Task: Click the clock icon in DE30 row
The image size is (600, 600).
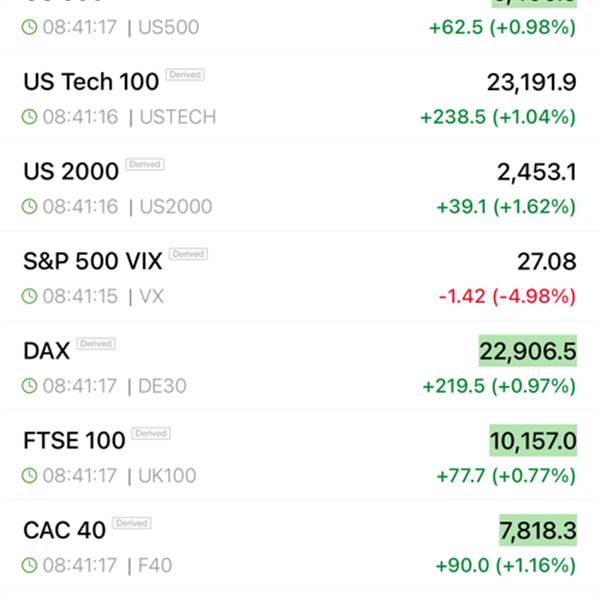Action: (x=30, y=386)
